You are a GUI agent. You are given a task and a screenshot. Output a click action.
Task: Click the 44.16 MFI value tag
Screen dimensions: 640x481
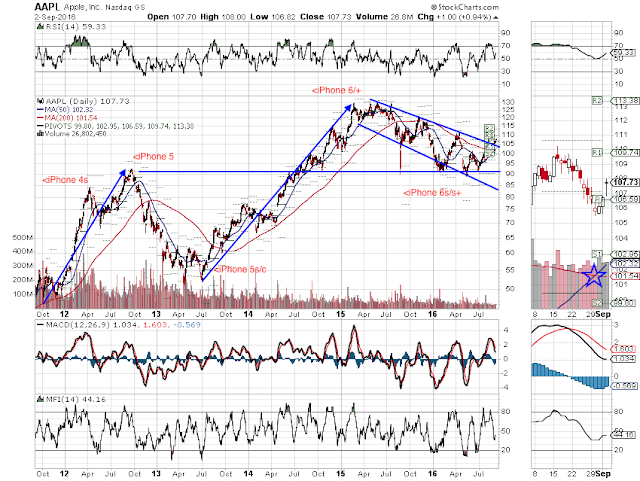coord(624,435)
